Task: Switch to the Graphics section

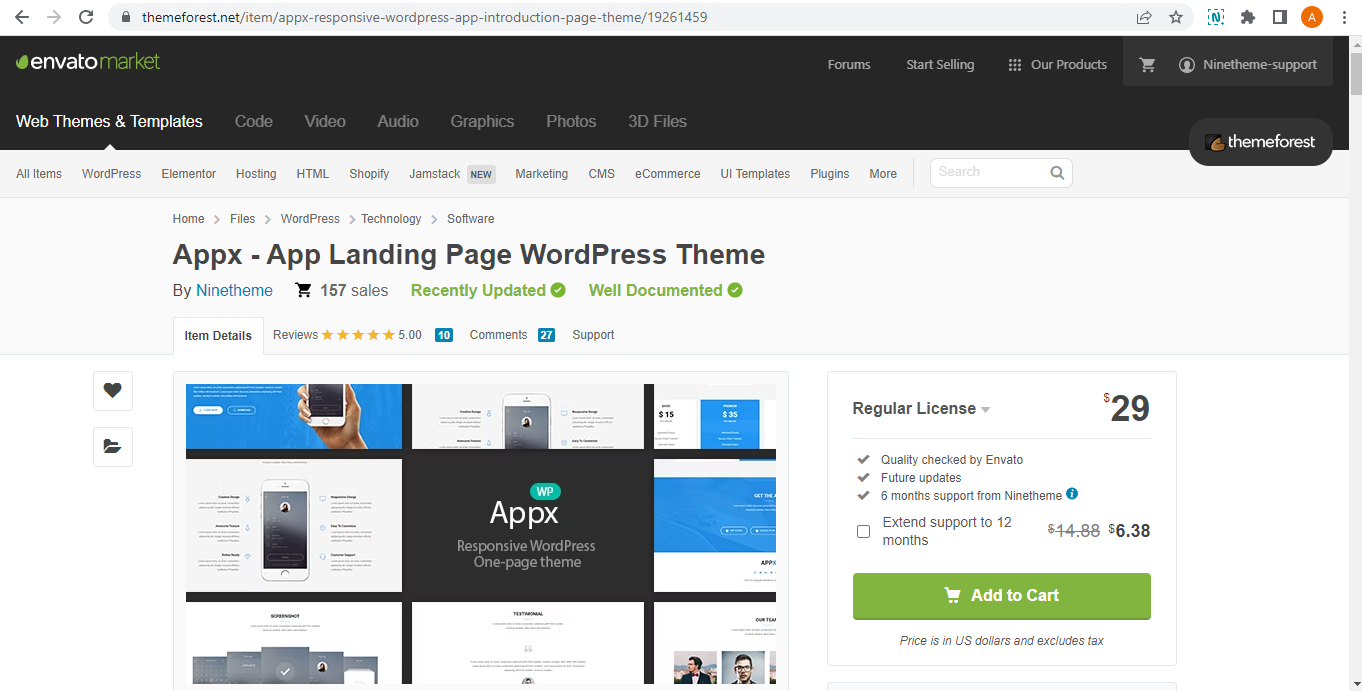Action: (x=482, y=122)
